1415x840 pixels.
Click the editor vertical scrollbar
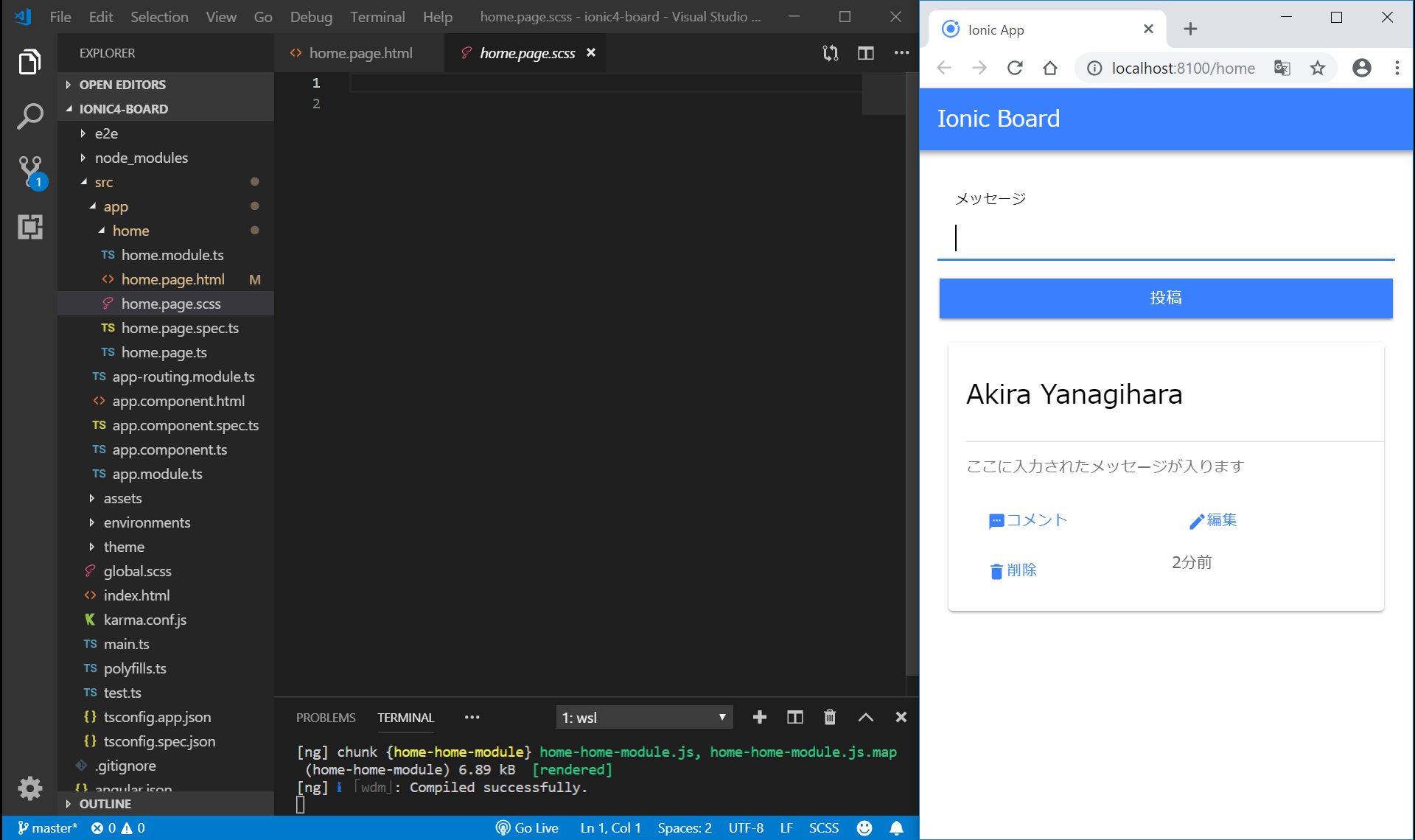[x=912, y=368]
